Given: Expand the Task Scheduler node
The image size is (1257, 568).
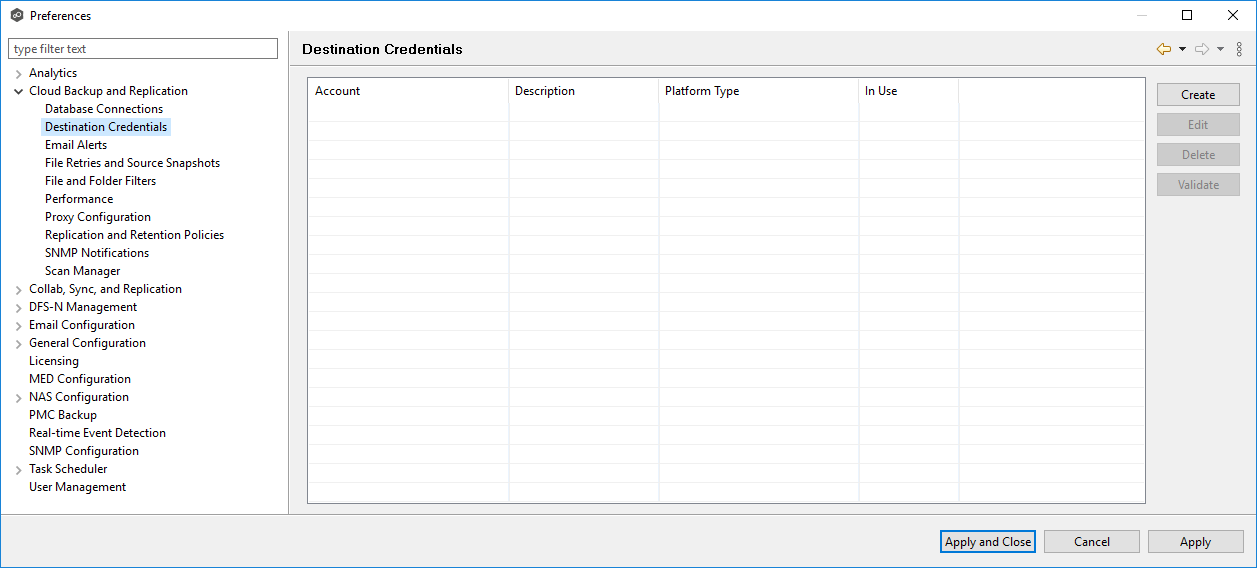Looking at the screenshot, I should 18,470.
